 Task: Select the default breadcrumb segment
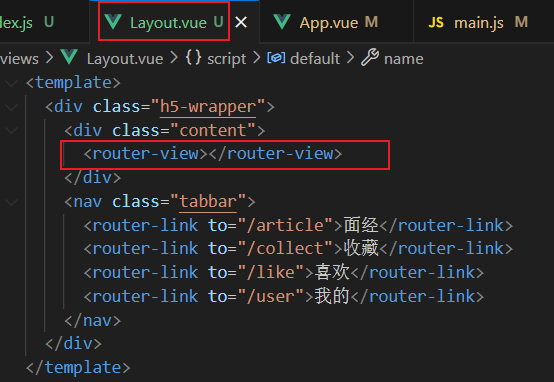point(315,59)
